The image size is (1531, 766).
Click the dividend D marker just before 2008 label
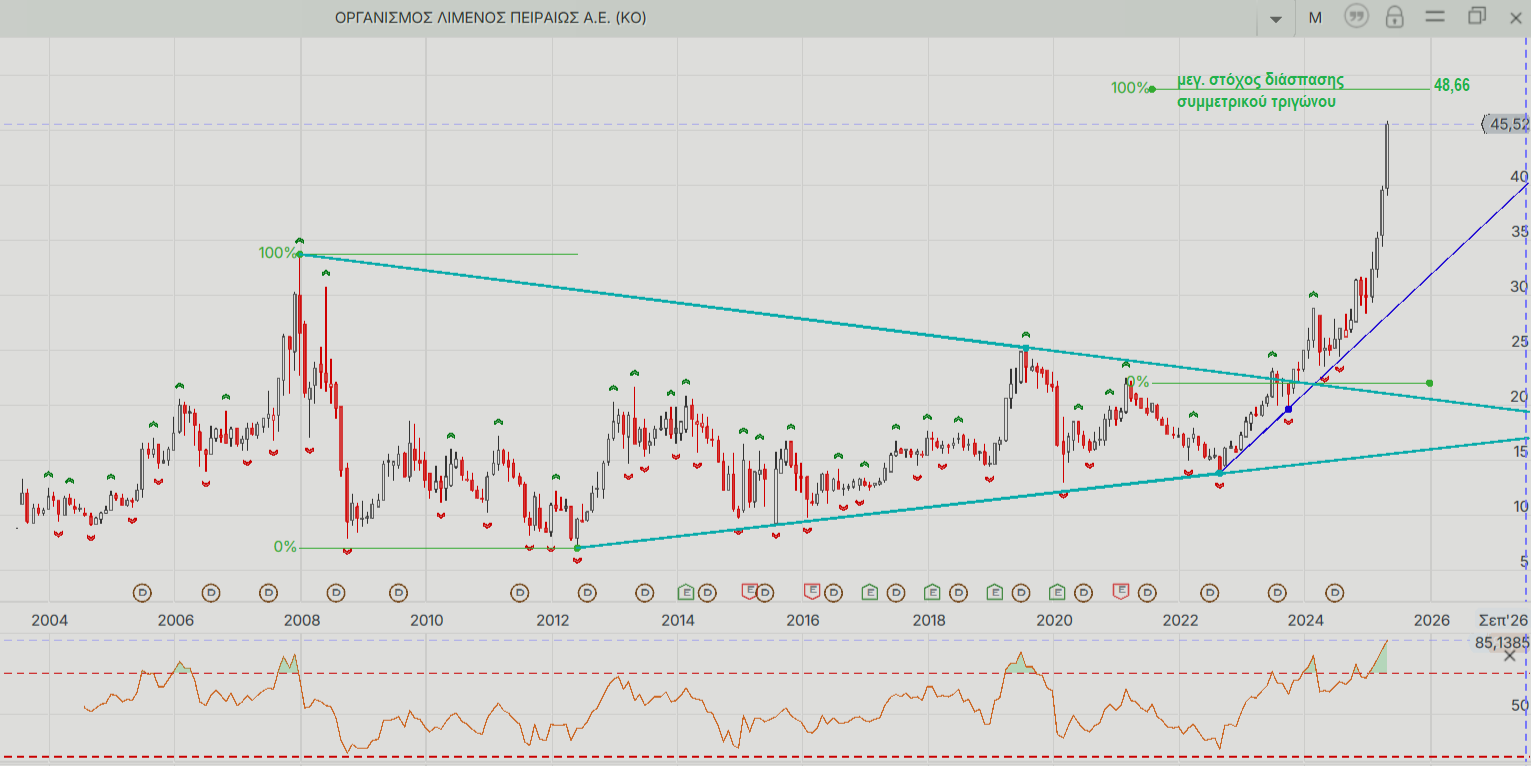pyautogui.click(x=268, y=593)
